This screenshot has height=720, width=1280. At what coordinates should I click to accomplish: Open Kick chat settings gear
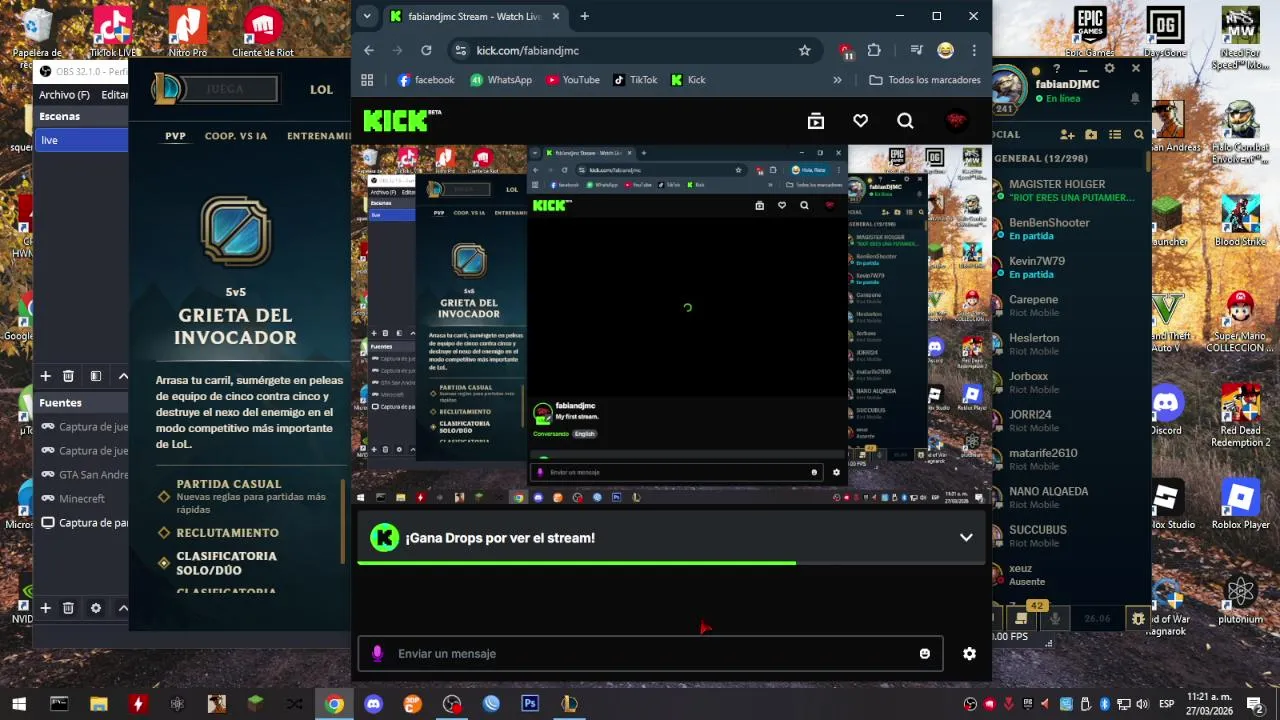969,653
